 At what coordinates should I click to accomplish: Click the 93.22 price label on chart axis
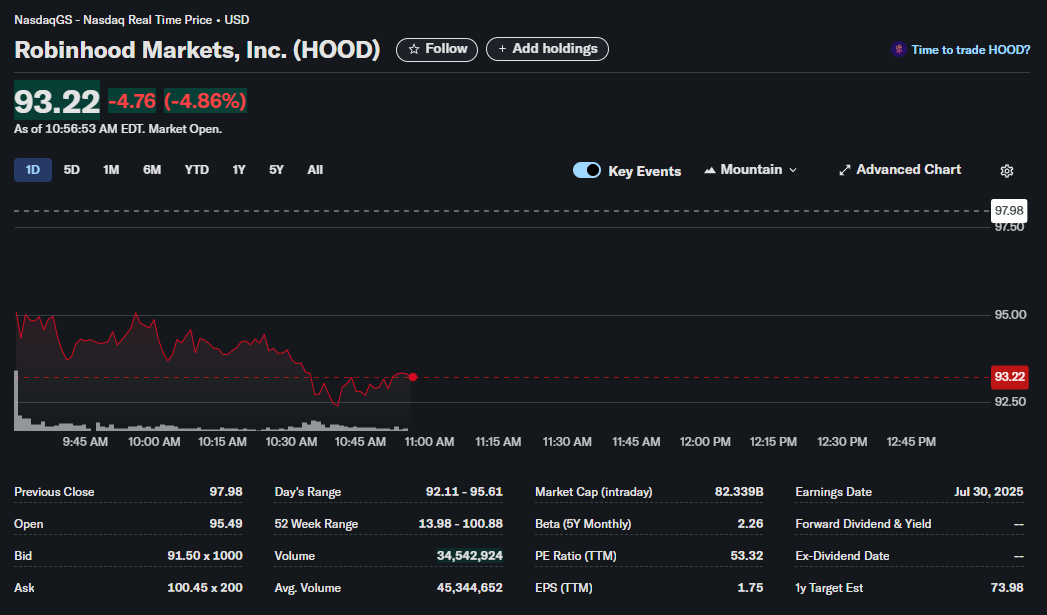1010,377
